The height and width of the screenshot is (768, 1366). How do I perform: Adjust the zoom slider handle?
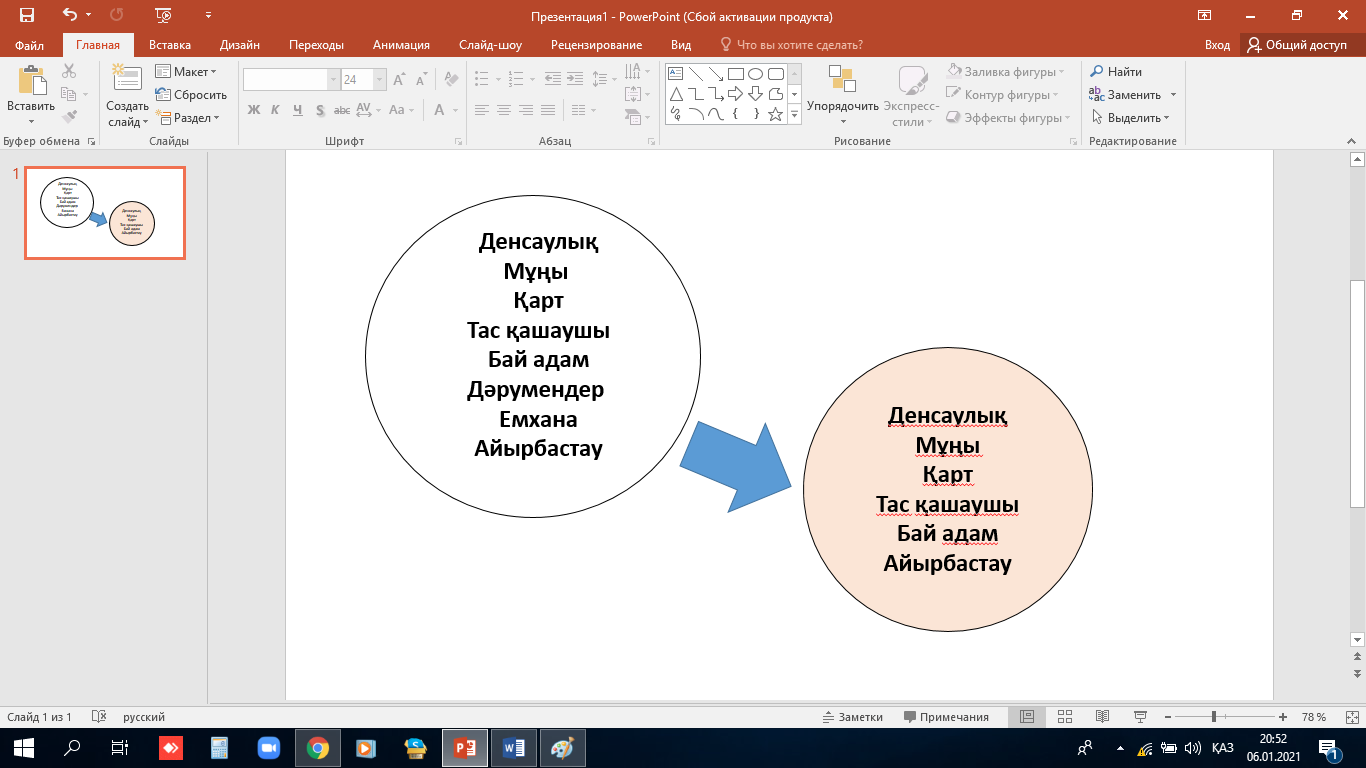(1213, 717)
